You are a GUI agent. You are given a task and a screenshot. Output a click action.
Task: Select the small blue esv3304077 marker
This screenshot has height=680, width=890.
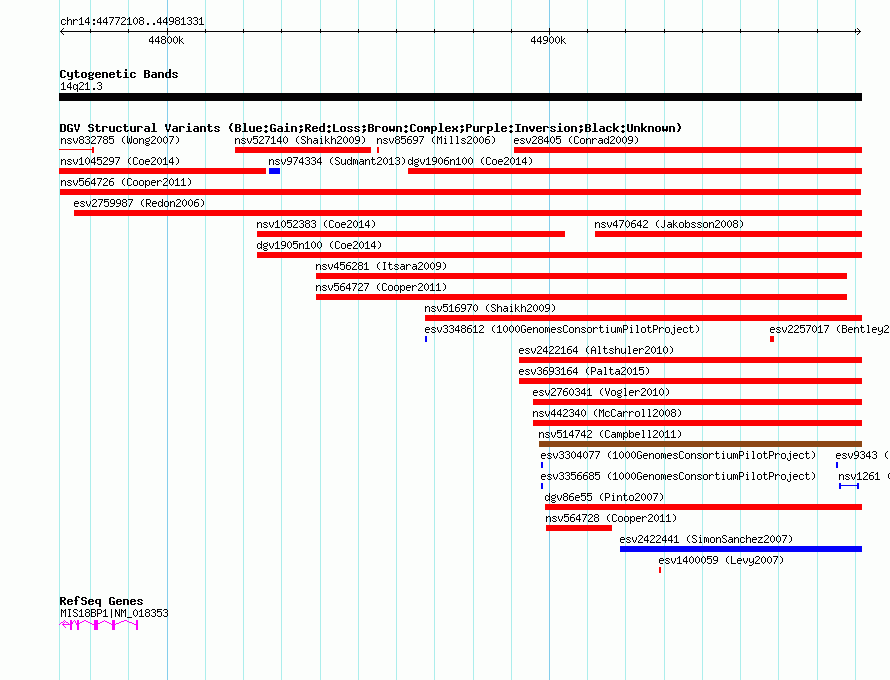[541, 465]
